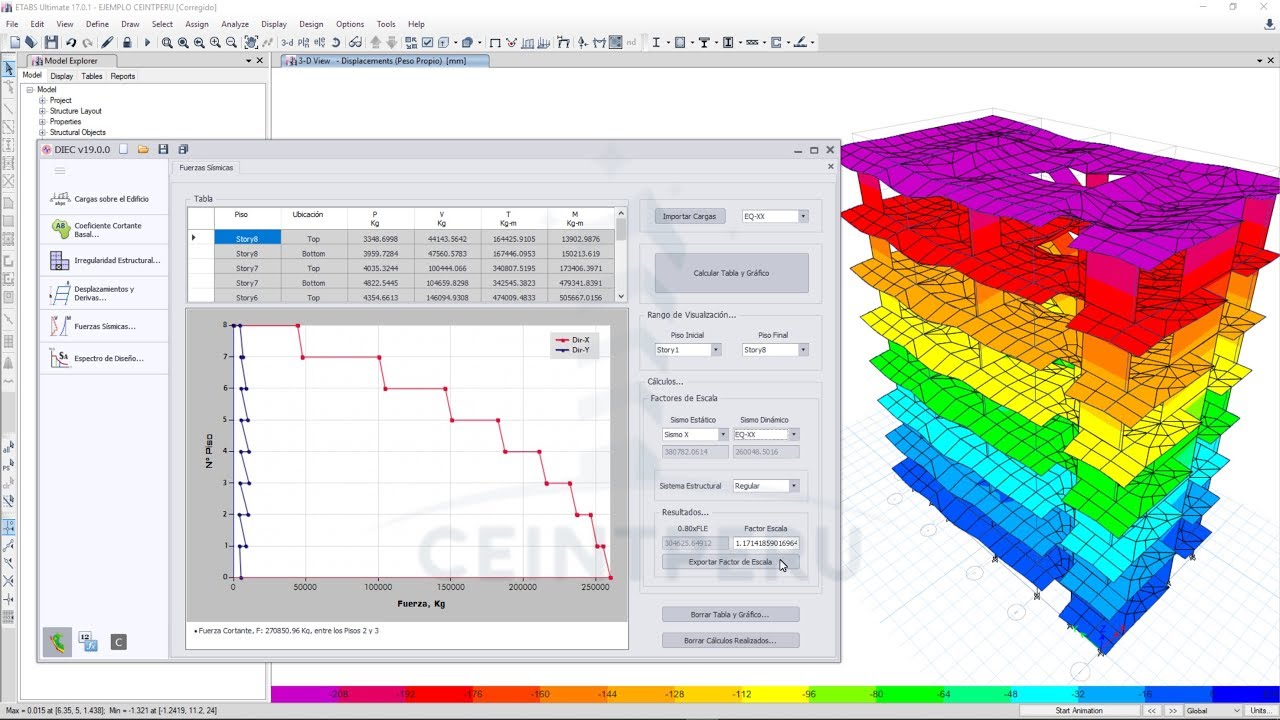1280x720 pixels.
Task: Switch to the Tables tab in Model Explorer
Action: point(92,76)
